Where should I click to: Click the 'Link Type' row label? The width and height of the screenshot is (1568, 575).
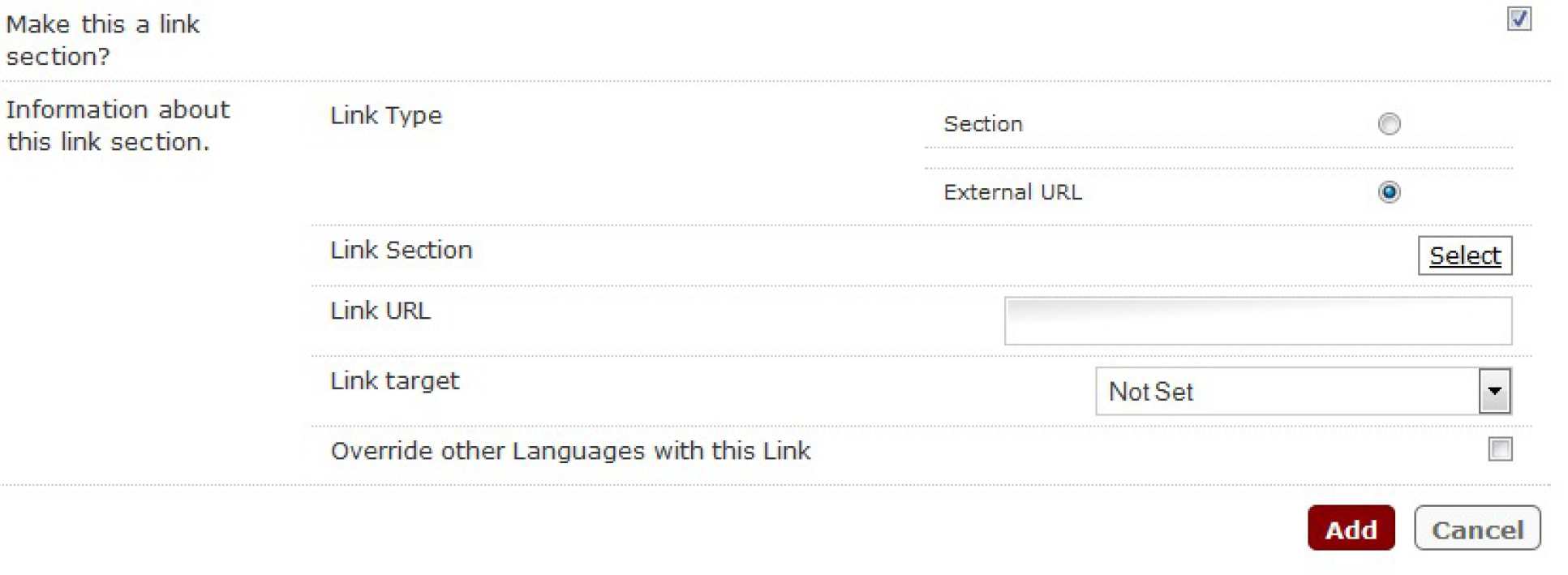(x=386, y=116)
